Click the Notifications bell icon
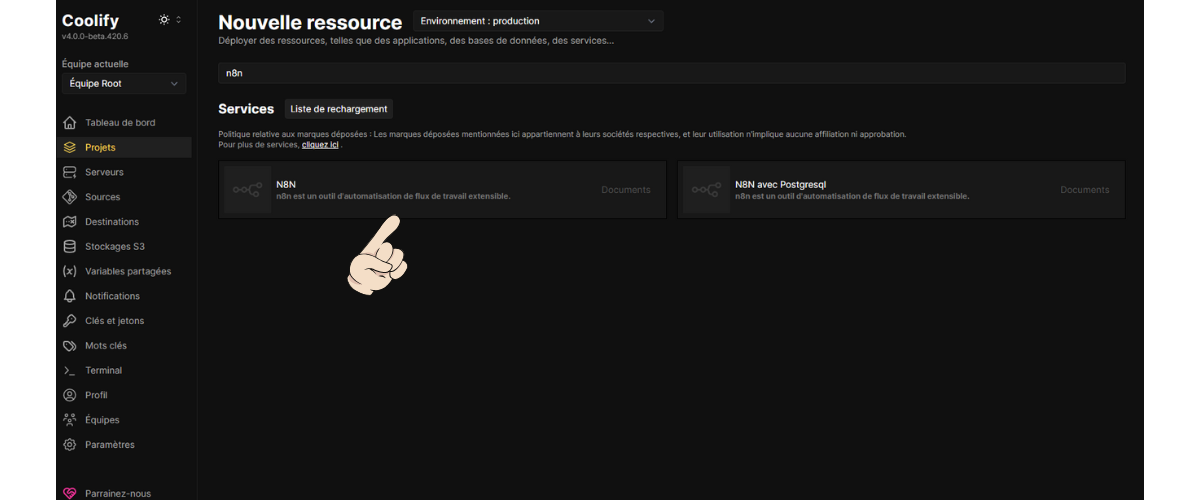Screen dimensions: 1200x500 pos(69,296)
